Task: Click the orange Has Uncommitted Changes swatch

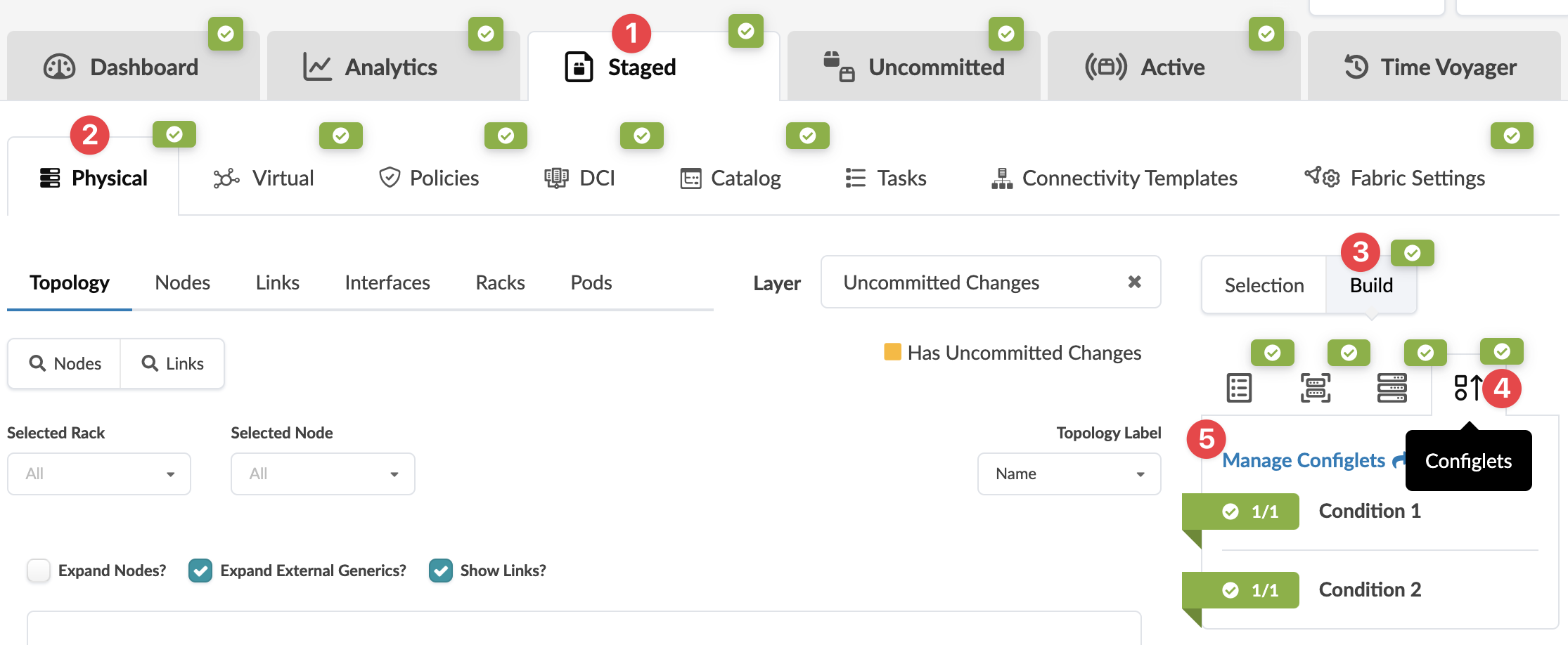Action: pyautogui.click(x=892, y=352)
